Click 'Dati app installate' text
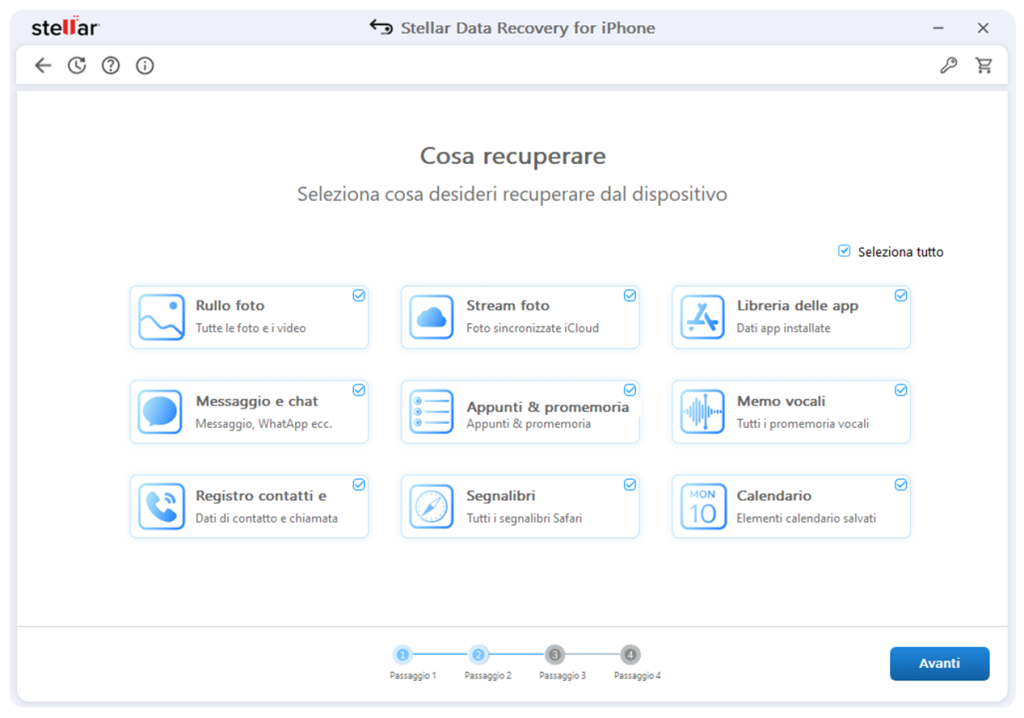This screenshot has width=1024, height=718. coord(784,328)
